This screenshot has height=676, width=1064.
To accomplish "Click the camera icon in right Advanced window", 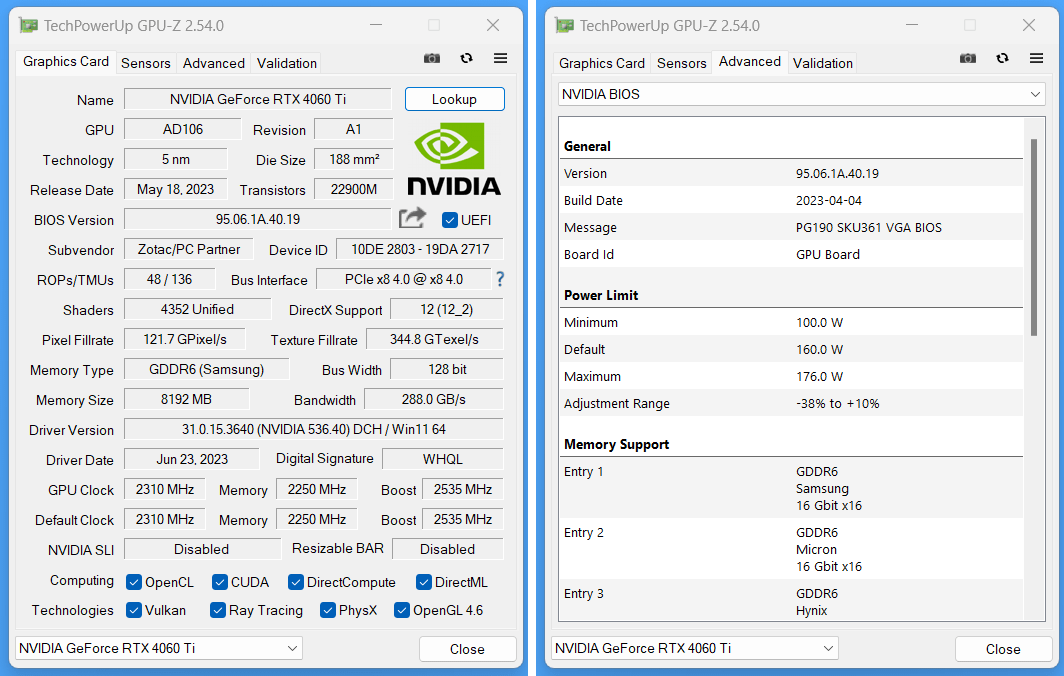I will pos(968,58).
